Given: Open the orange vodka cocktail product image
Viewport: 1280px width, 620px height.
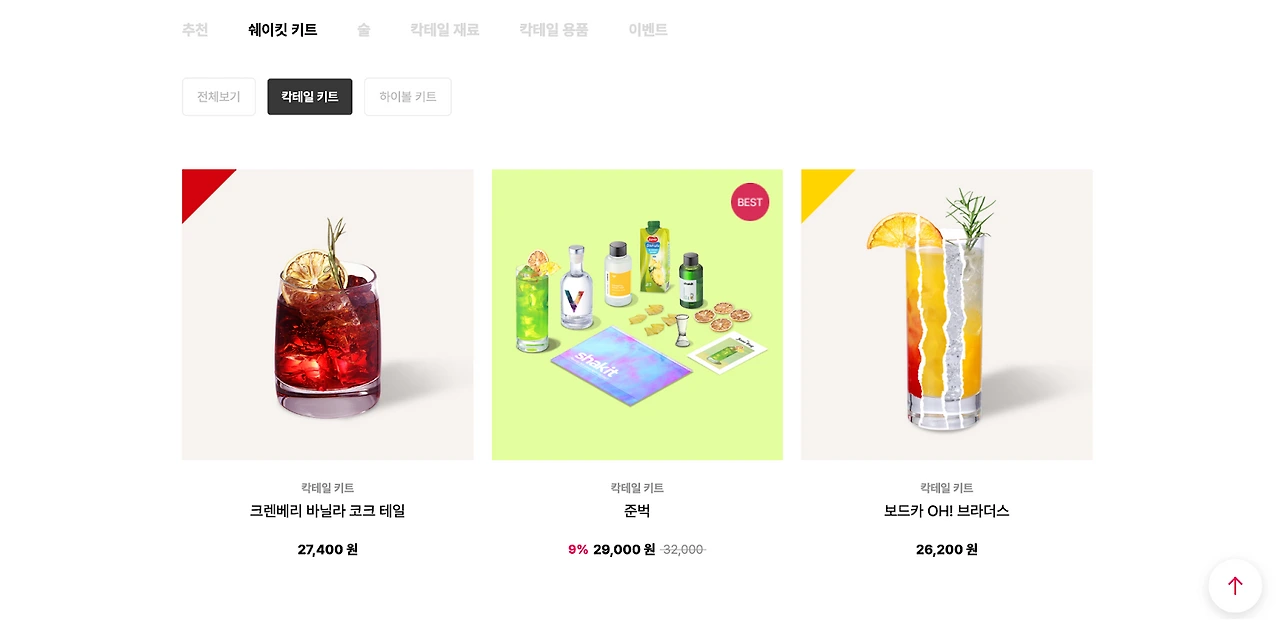Looking at the screenshot, I should click(x=947, y=315).
